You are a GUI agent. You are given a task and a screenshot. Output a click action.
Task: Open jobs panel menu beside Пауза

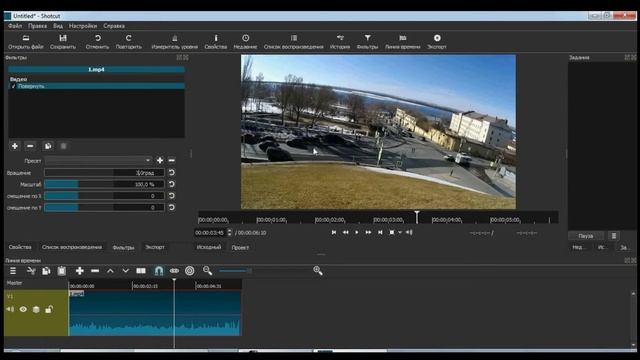click(x=613, y=236)
